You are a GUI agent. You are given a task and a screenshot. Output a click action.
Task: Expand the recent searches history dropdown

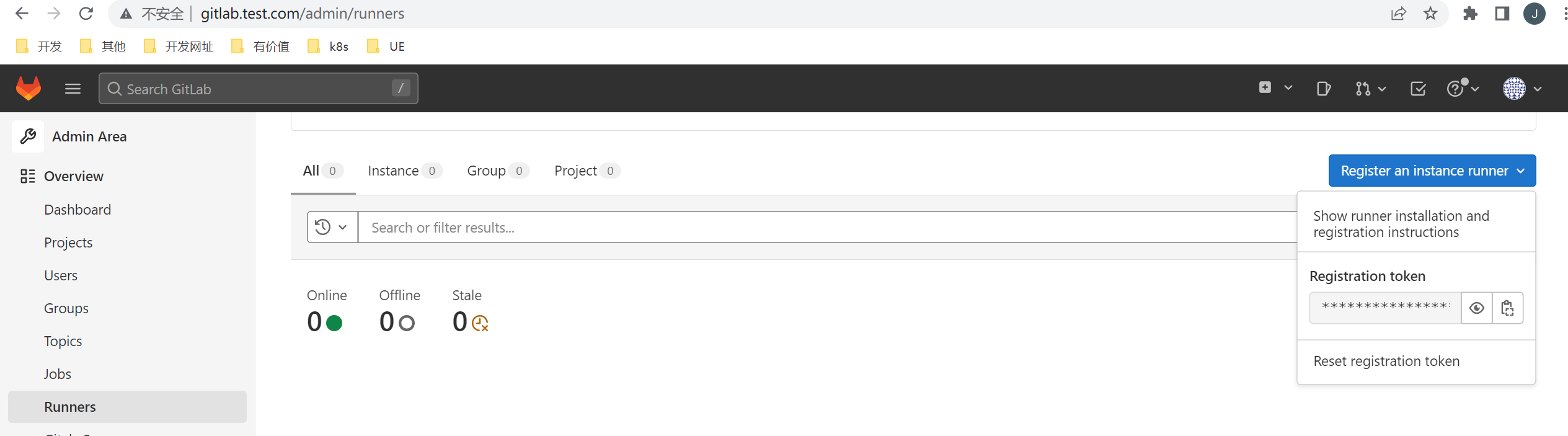pyautogui.click(x=332, y=227)
